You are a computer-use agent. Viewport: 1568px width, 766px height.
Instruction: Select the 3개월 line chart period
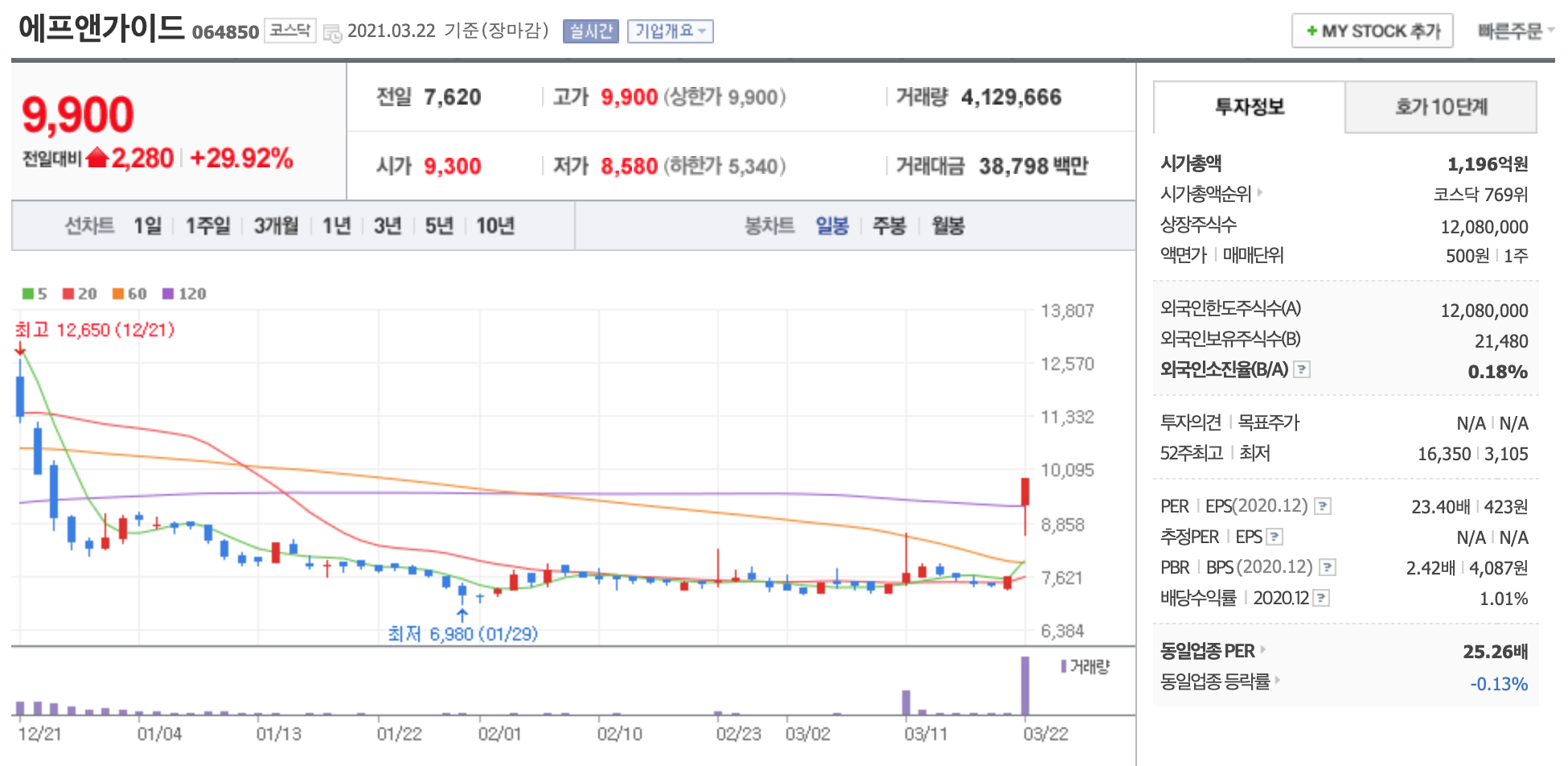(x=276, y=226)
